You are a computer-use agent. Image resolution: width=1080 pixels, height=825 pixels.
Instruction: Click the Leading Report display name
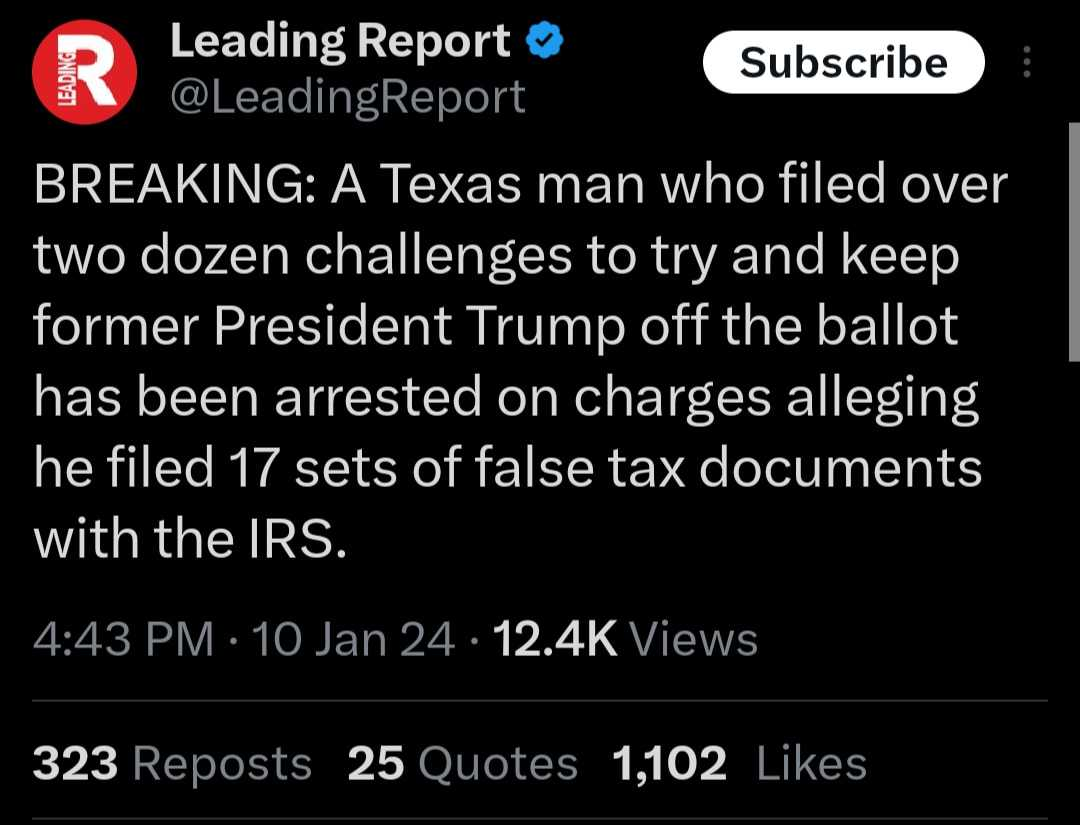[340, 42]
